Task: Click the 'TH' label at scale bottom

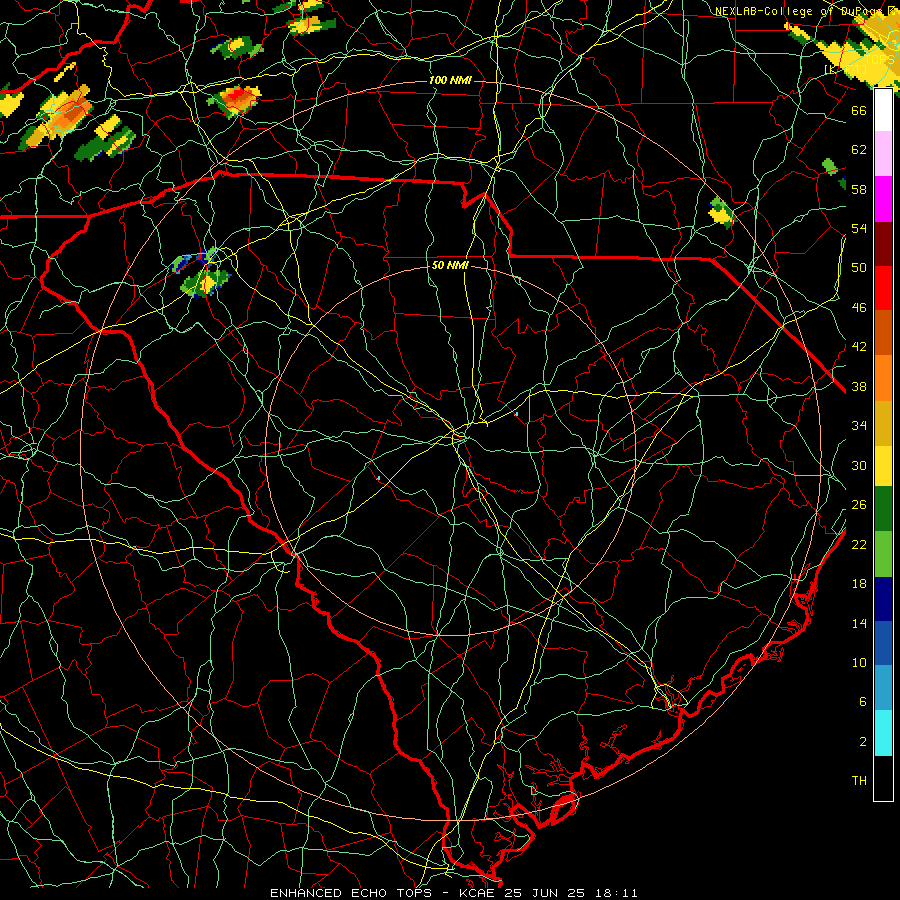Action: [x=859, y=781]
